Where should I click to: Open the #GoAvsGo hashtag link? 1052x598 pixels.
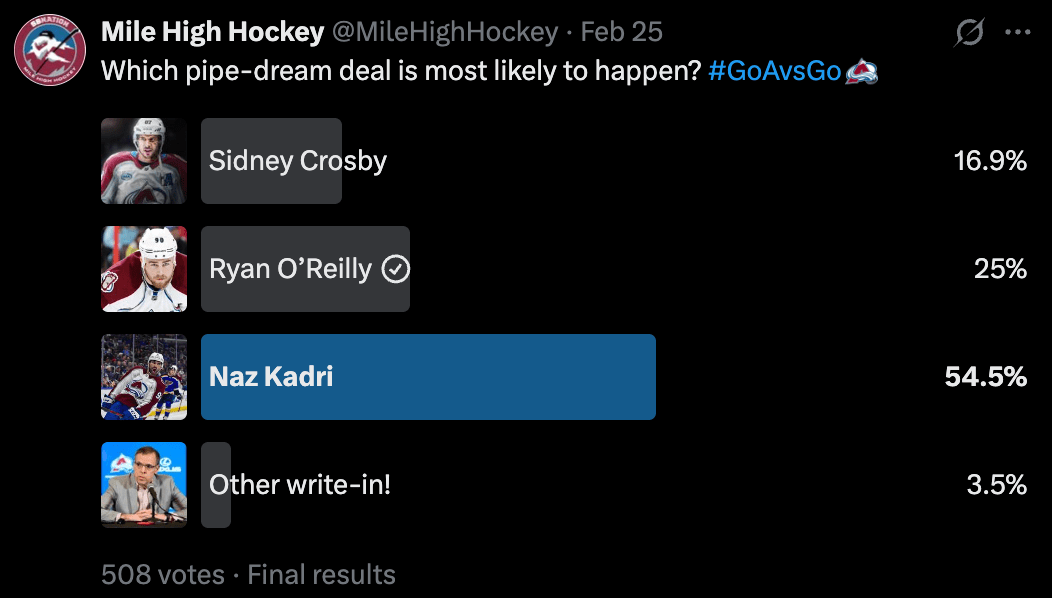[x=774, y=72]
